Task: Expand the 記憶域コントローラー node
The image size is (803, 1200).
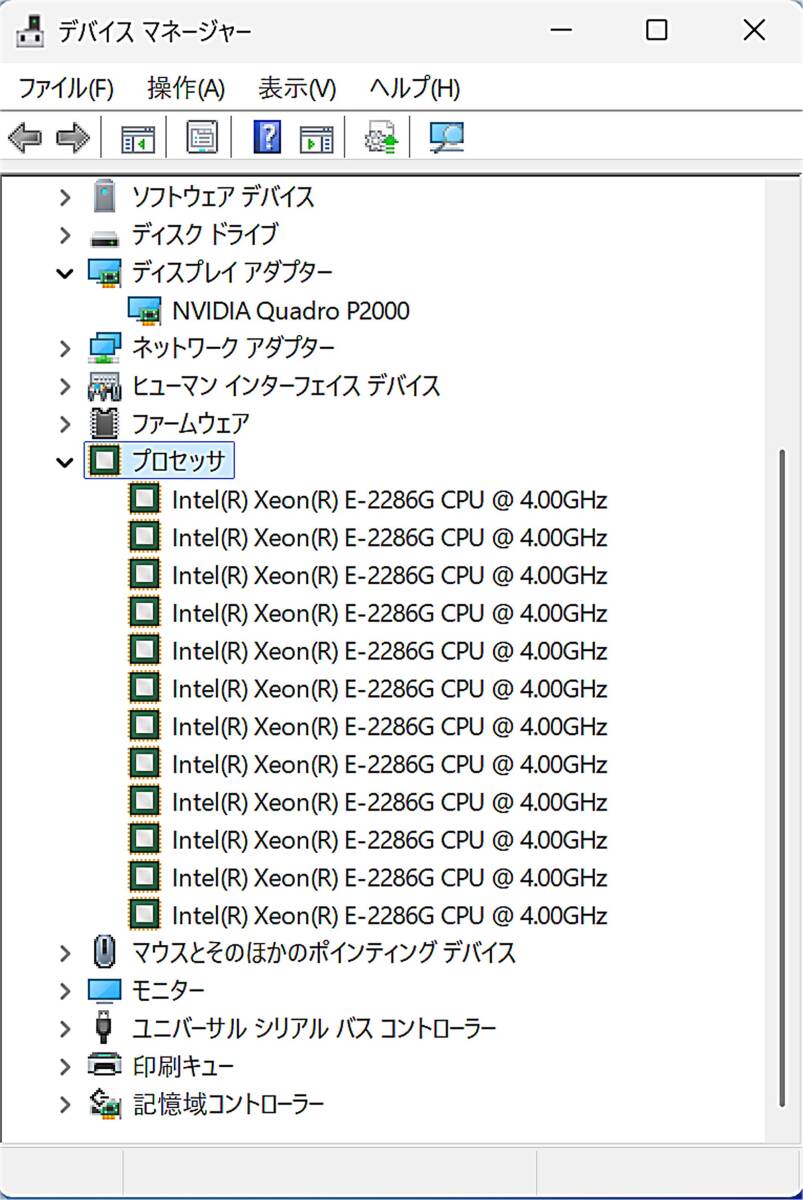Action: tap(65, 1104)
